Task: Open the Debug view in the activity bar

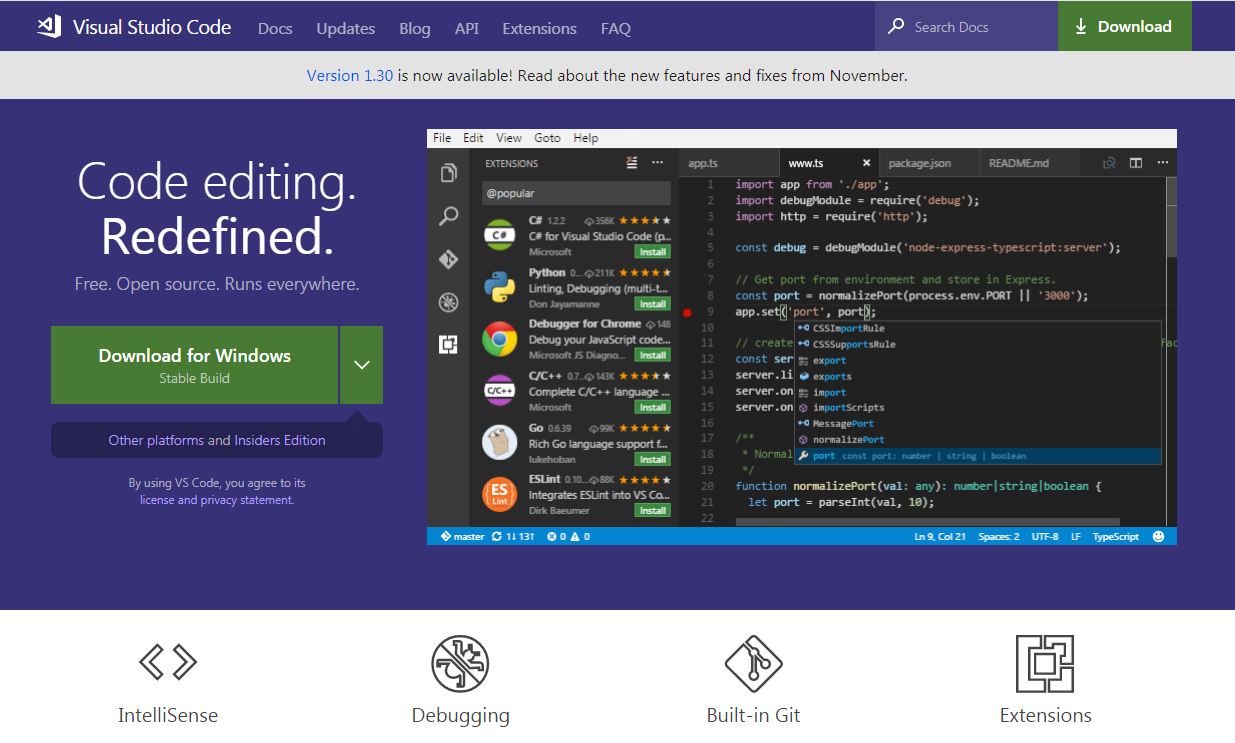Action: pos(449,302)
